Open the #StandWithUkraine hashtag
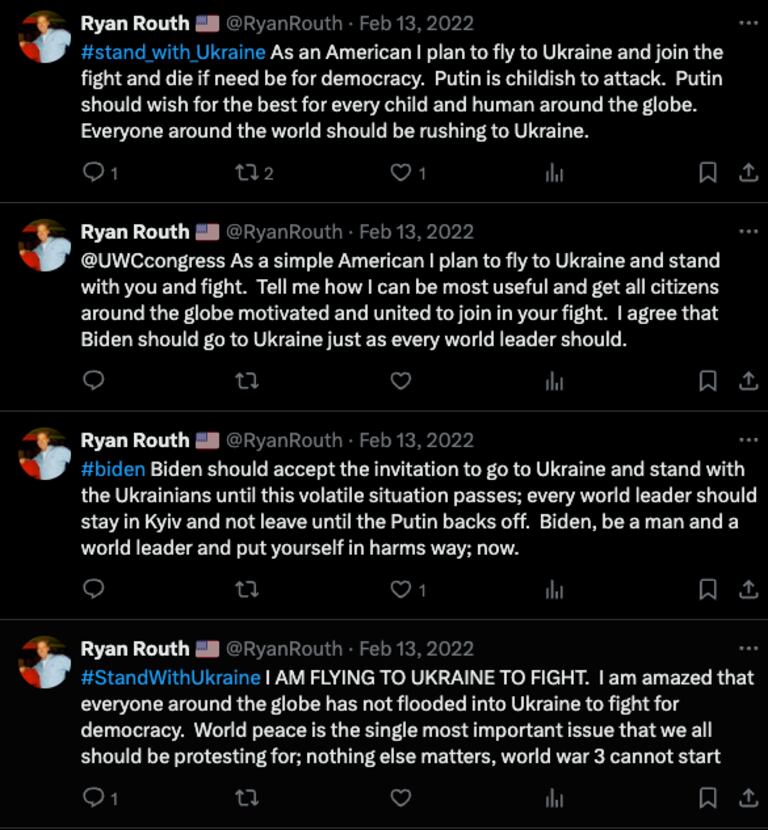Screen dimensions: 768x830 pyautogui.click(x=169, y=677)
